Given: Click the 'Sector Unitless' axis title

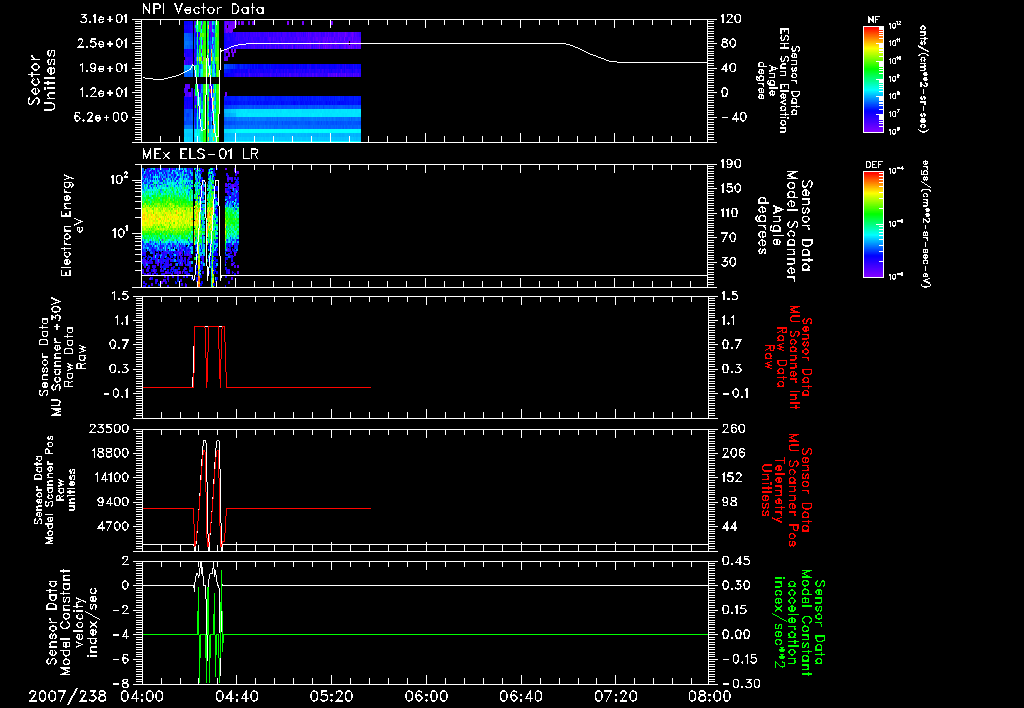Looking at the screenshot, I should 41,80.
